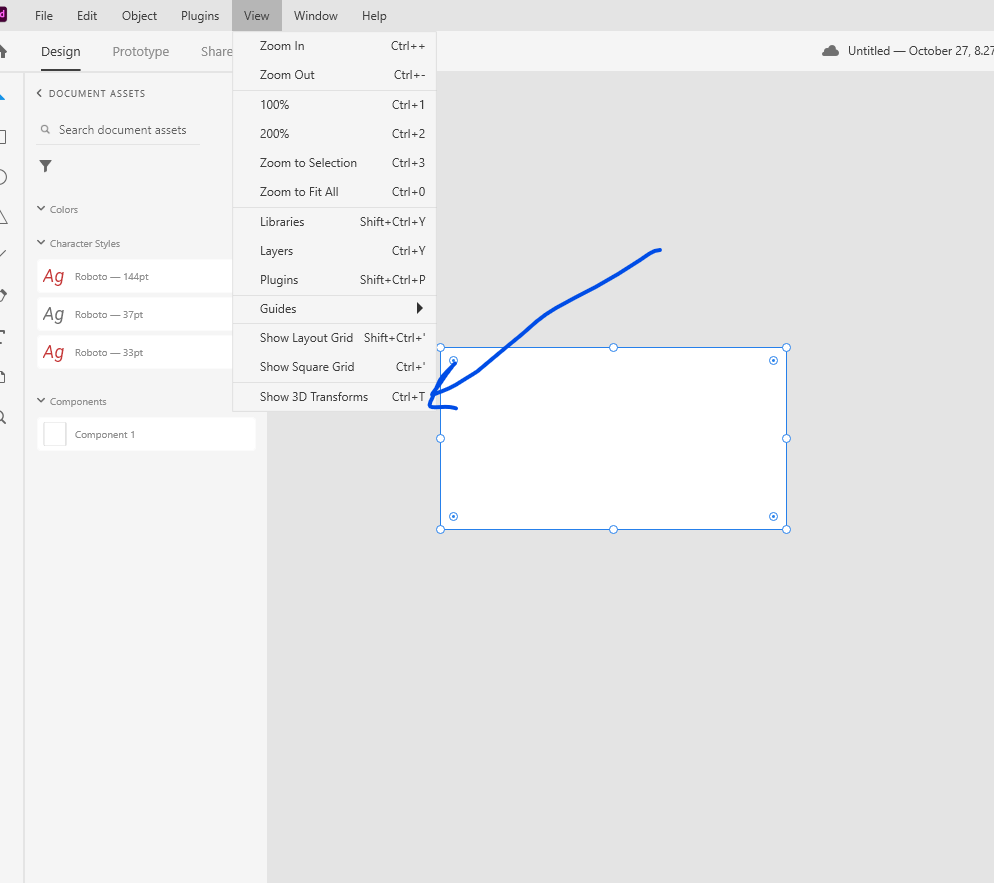Select the Roboto — 144pt character style

134,276
